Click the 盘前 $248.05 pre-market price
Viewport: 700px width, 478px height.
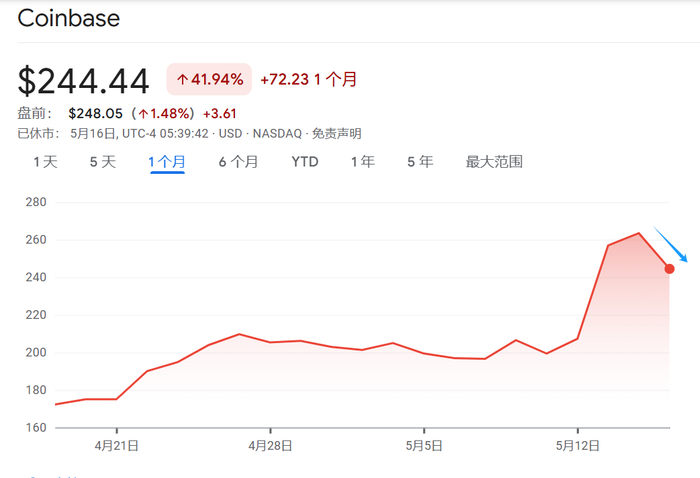[98, 113]
